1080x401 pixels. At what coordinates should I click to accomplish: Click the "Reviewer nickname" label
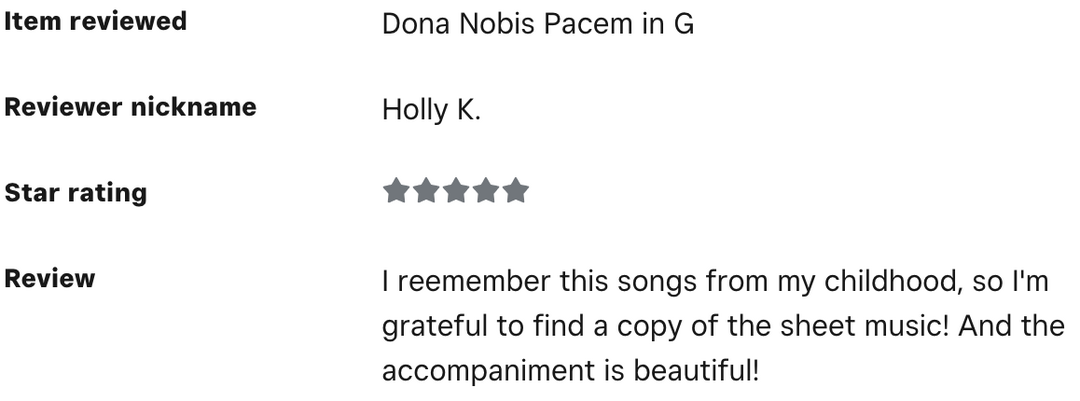tap(130, 107)
